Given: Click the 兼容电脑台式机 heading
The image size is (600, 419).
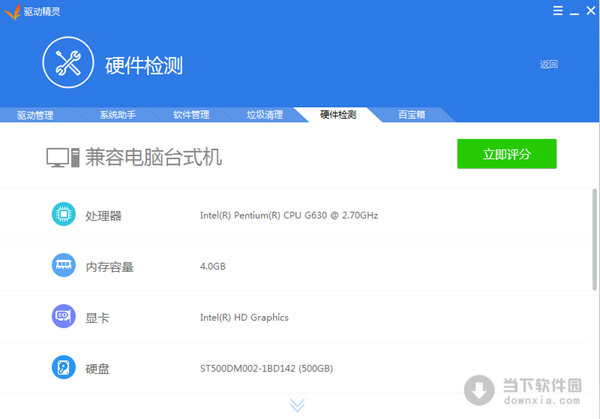Looking at the screenshot, I should (153, 157).
